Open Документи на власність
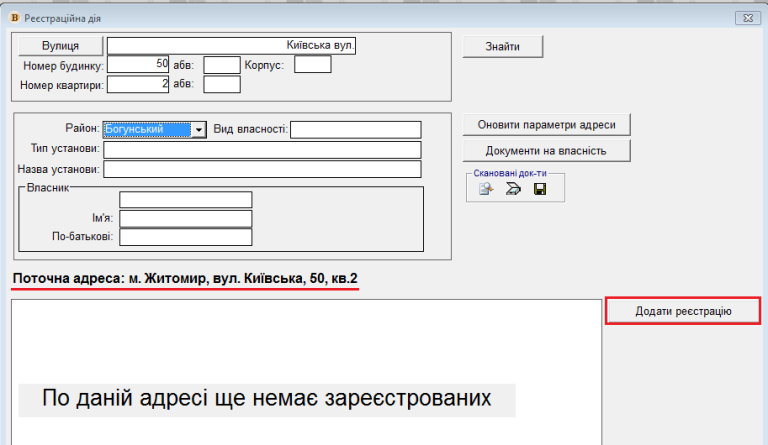768x445 pixels. click(x=546, y=151)
